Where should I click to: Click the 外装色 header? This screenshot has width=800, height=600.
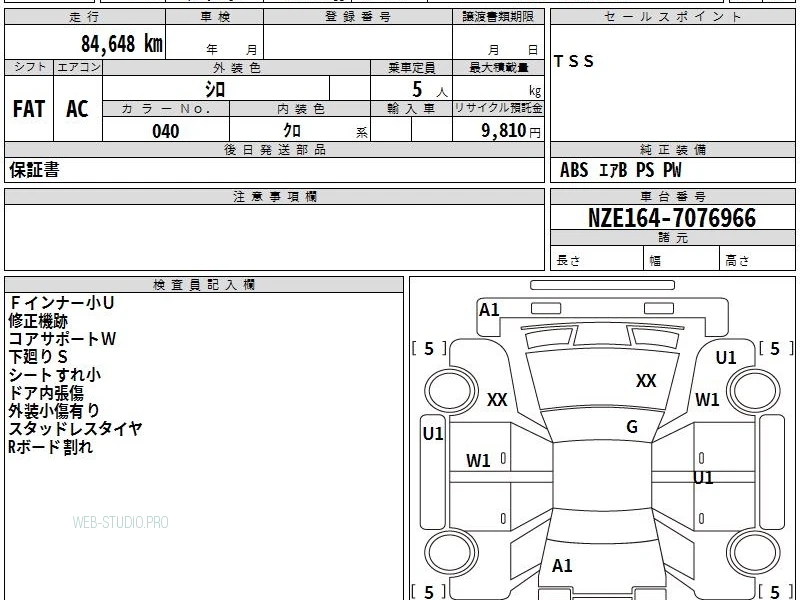pos(237,68)
